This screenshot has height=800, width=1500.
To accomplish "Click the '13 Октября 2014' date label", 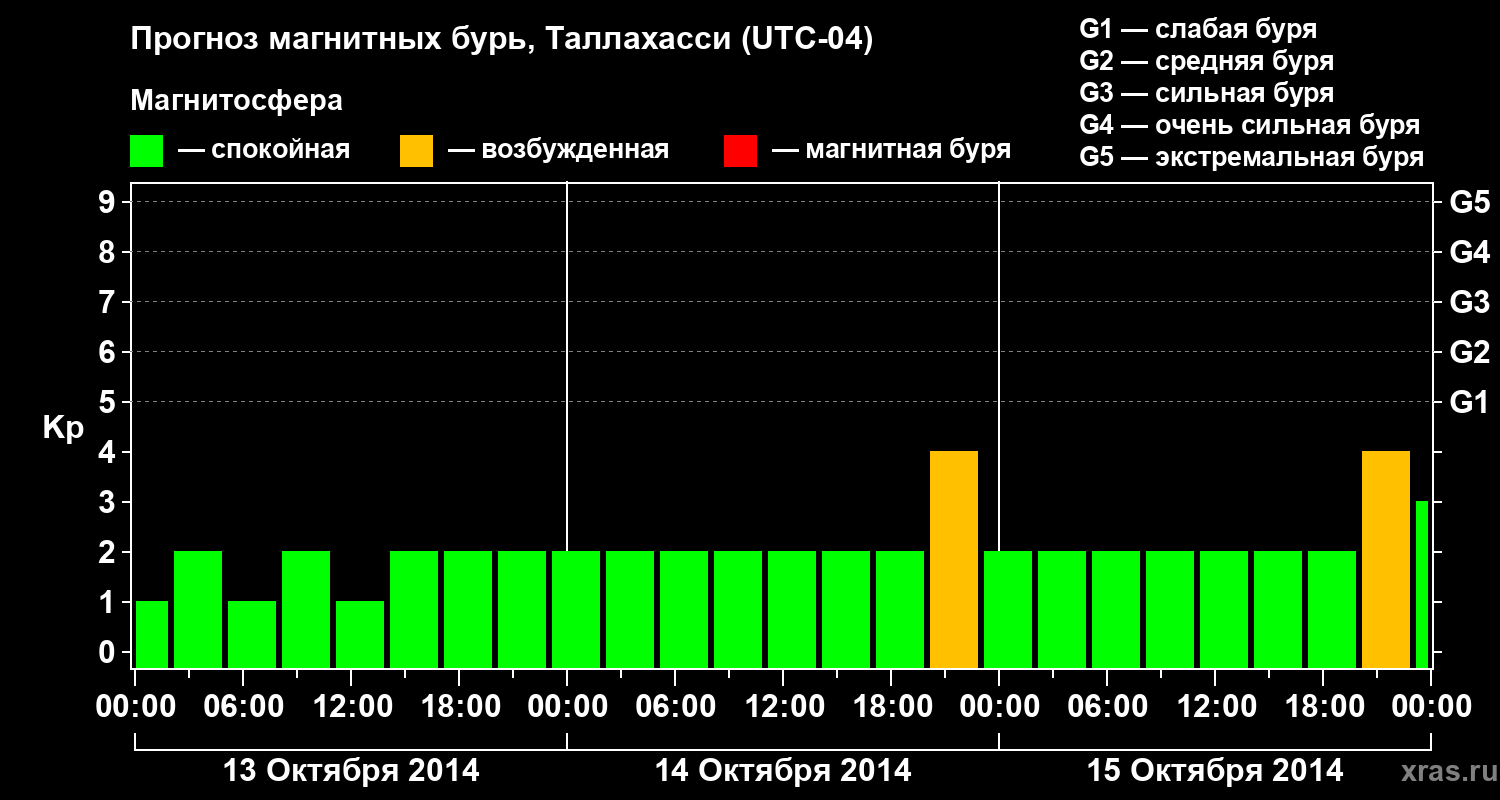I will [351, 771].
